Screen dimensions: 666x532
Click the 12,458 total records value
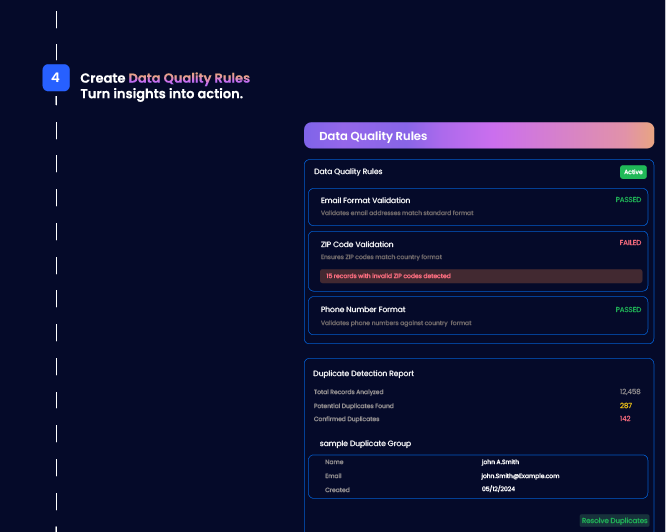[630, 391]
